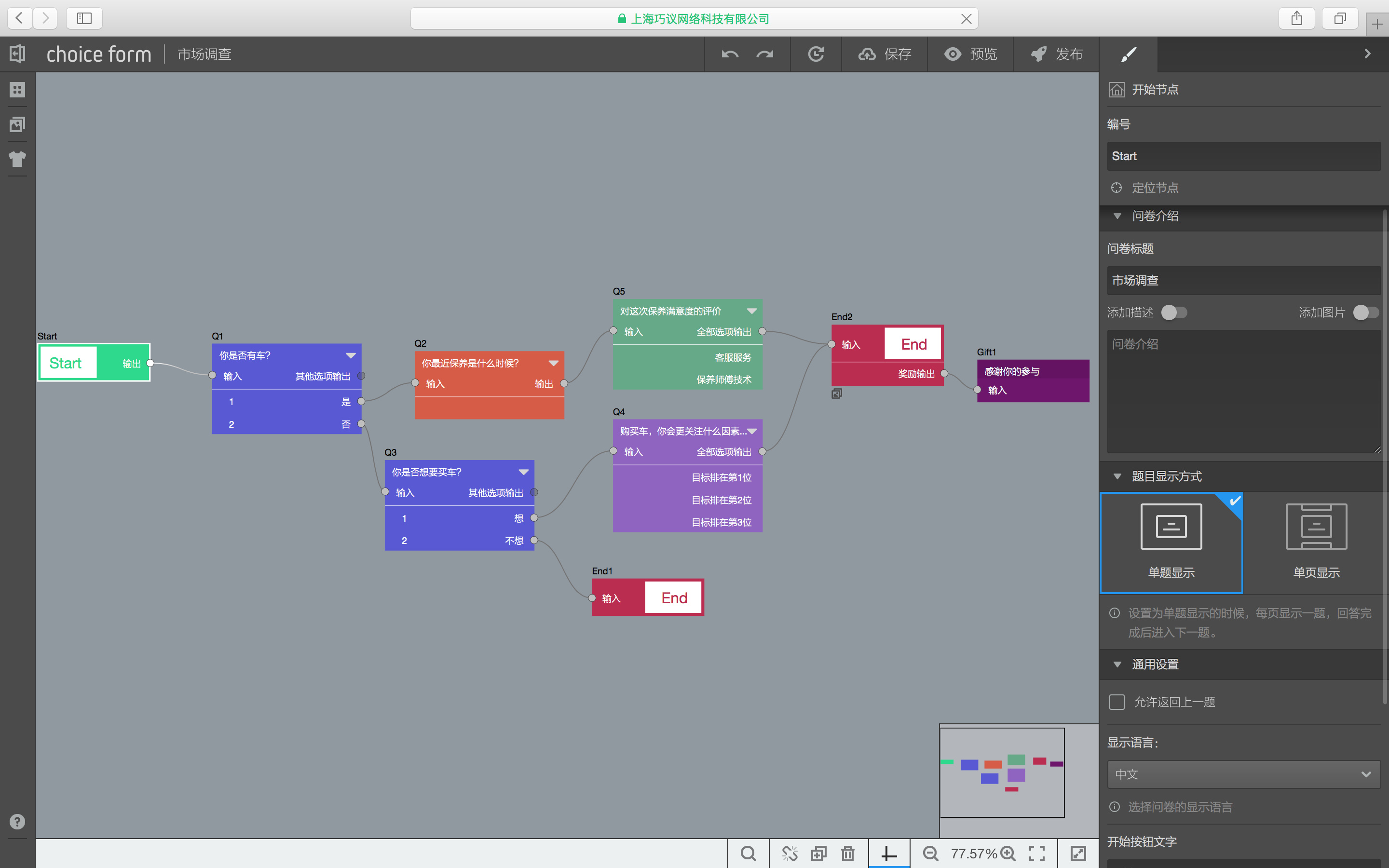1389x868 pixels.
Task: Zoom out using the minus magnifier
Action: (930, 854)
